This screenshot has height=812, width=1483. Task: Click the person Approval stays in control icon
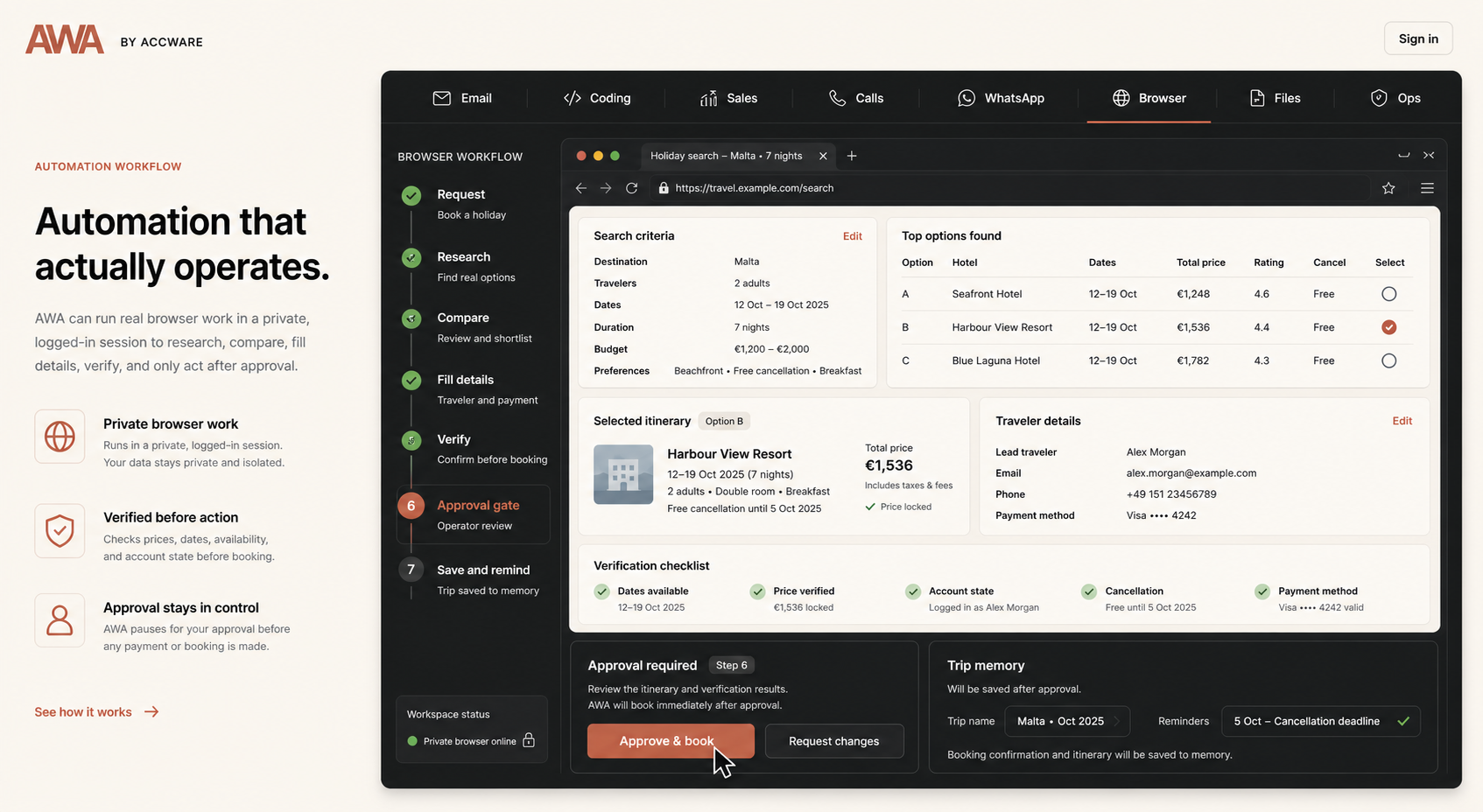[60, 620]
